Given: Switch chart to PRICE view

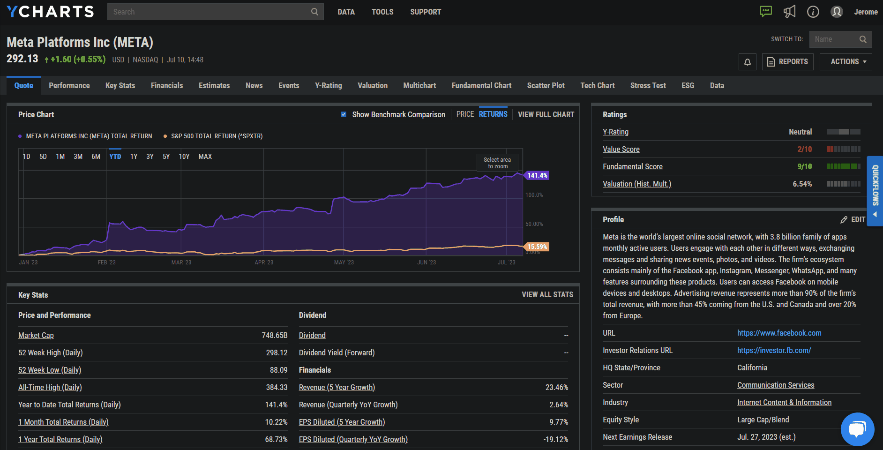Looking at the screenshot, I should [465, 114].
